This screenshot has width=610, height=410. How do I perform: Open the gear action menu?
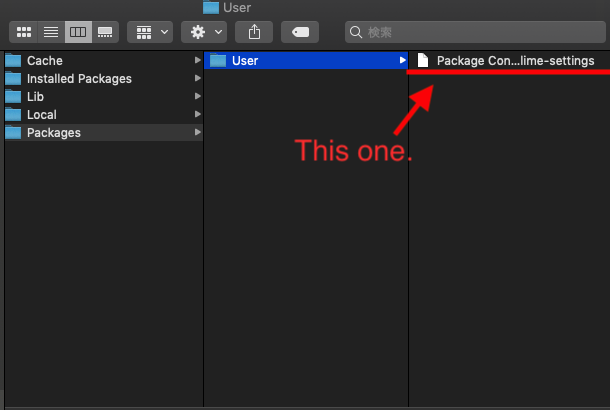(x=204, y=32)
